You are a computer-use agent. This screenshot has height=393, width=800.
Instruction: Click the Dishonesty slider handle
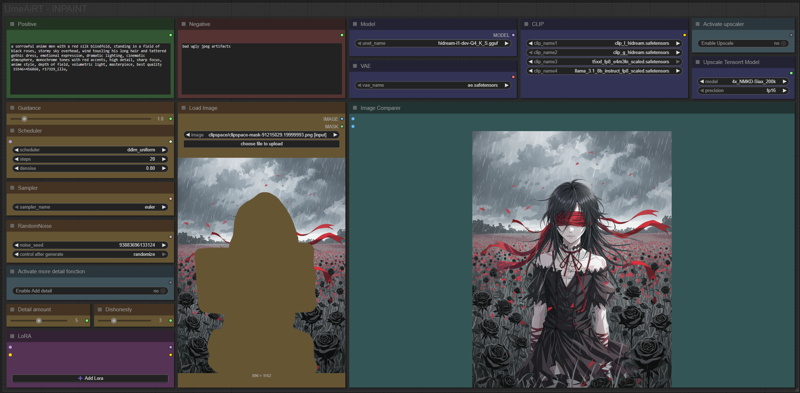113,321
